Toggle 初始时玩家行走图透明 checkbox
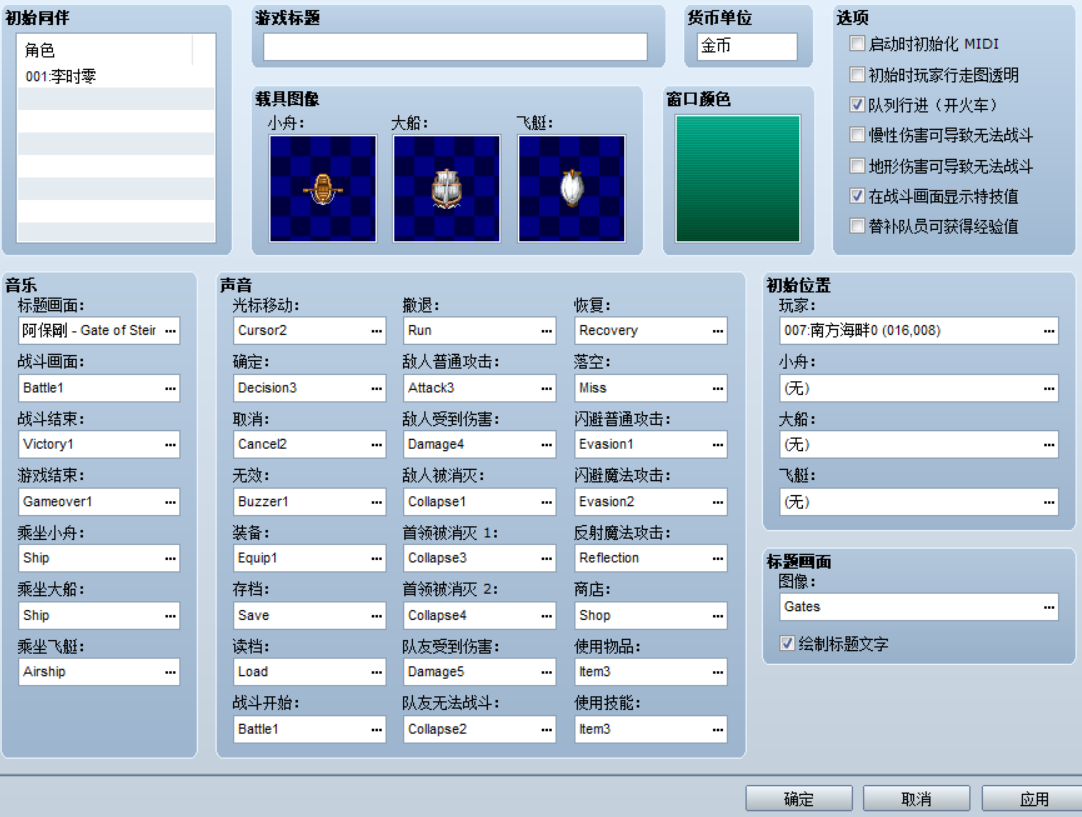This screenshot has width=1082, height=817. pyautogui.click(x=857, y=75)
